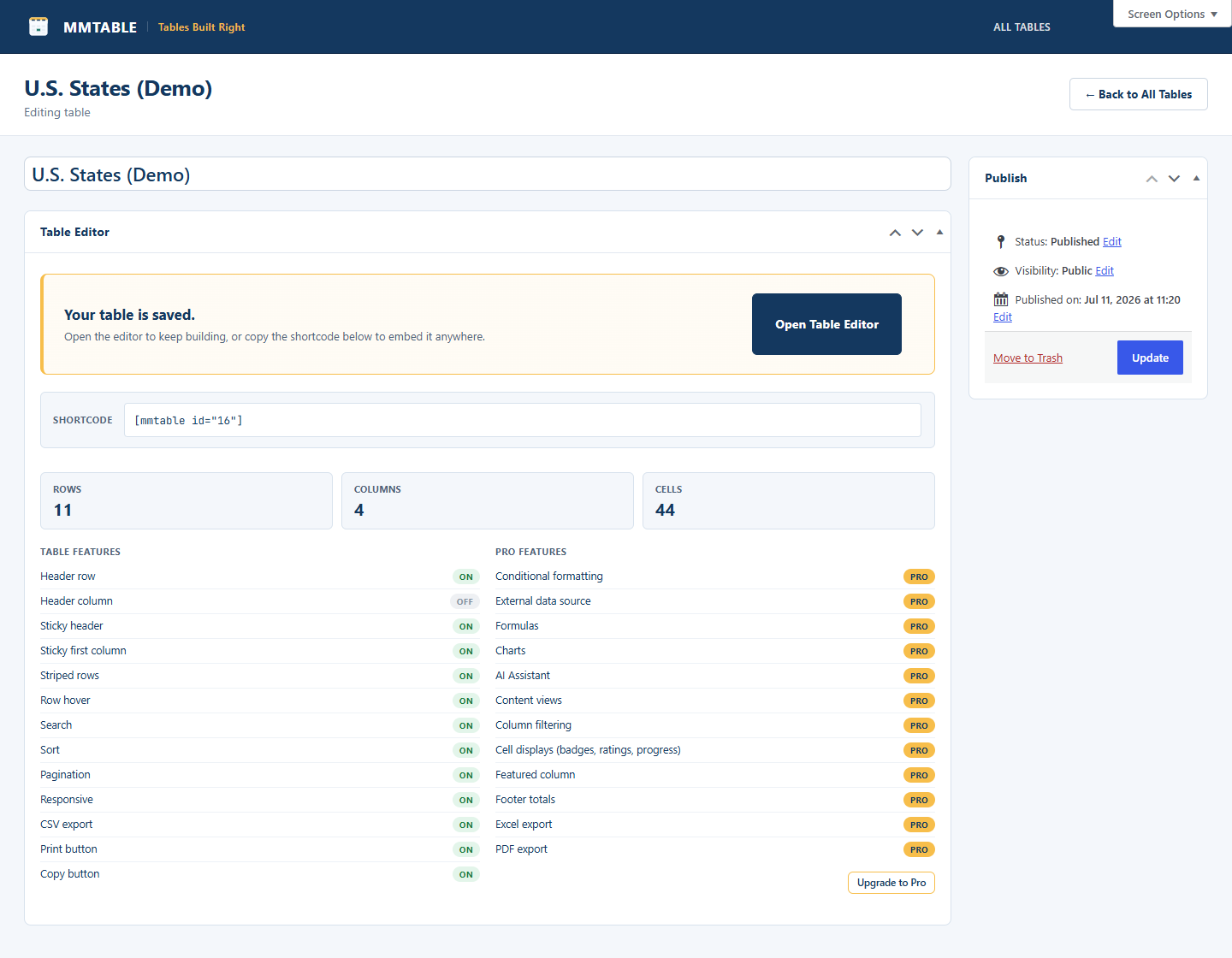Click PRO badge for Formulas
This screenshot has width=1232, height=958.
pyautogui.click(x=919, y=626)
